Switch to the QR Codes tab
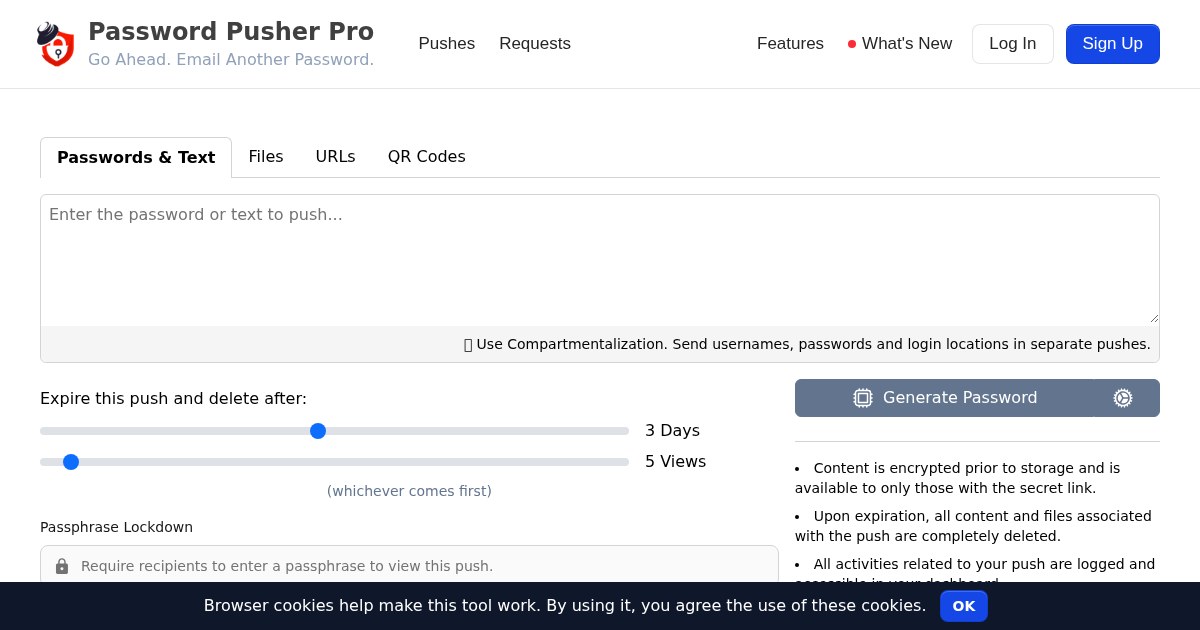 point(427,157)
